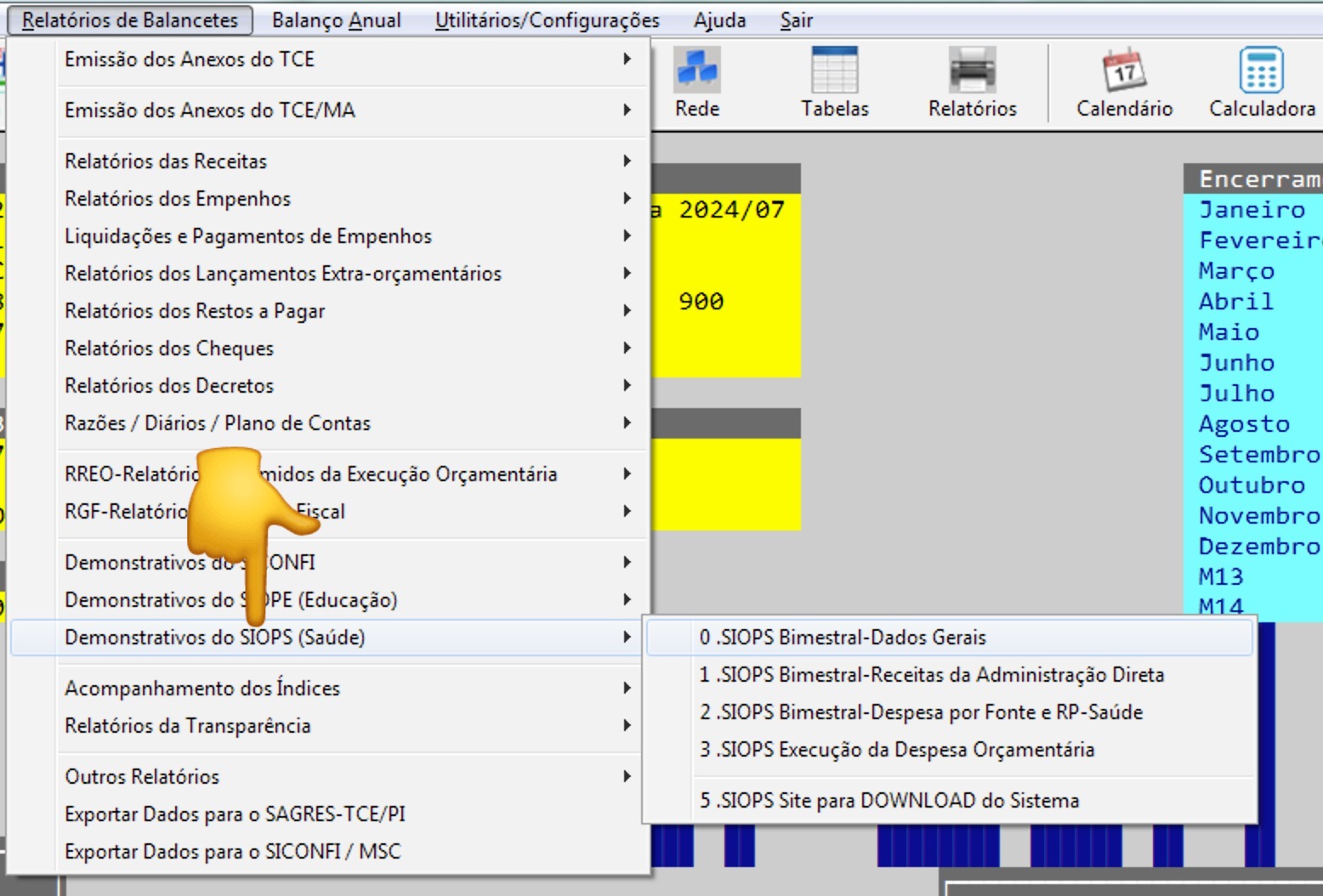This screenshot has width=1323, height=896.
Task: Select Agosto in the month list
Action: [1244, 423]
